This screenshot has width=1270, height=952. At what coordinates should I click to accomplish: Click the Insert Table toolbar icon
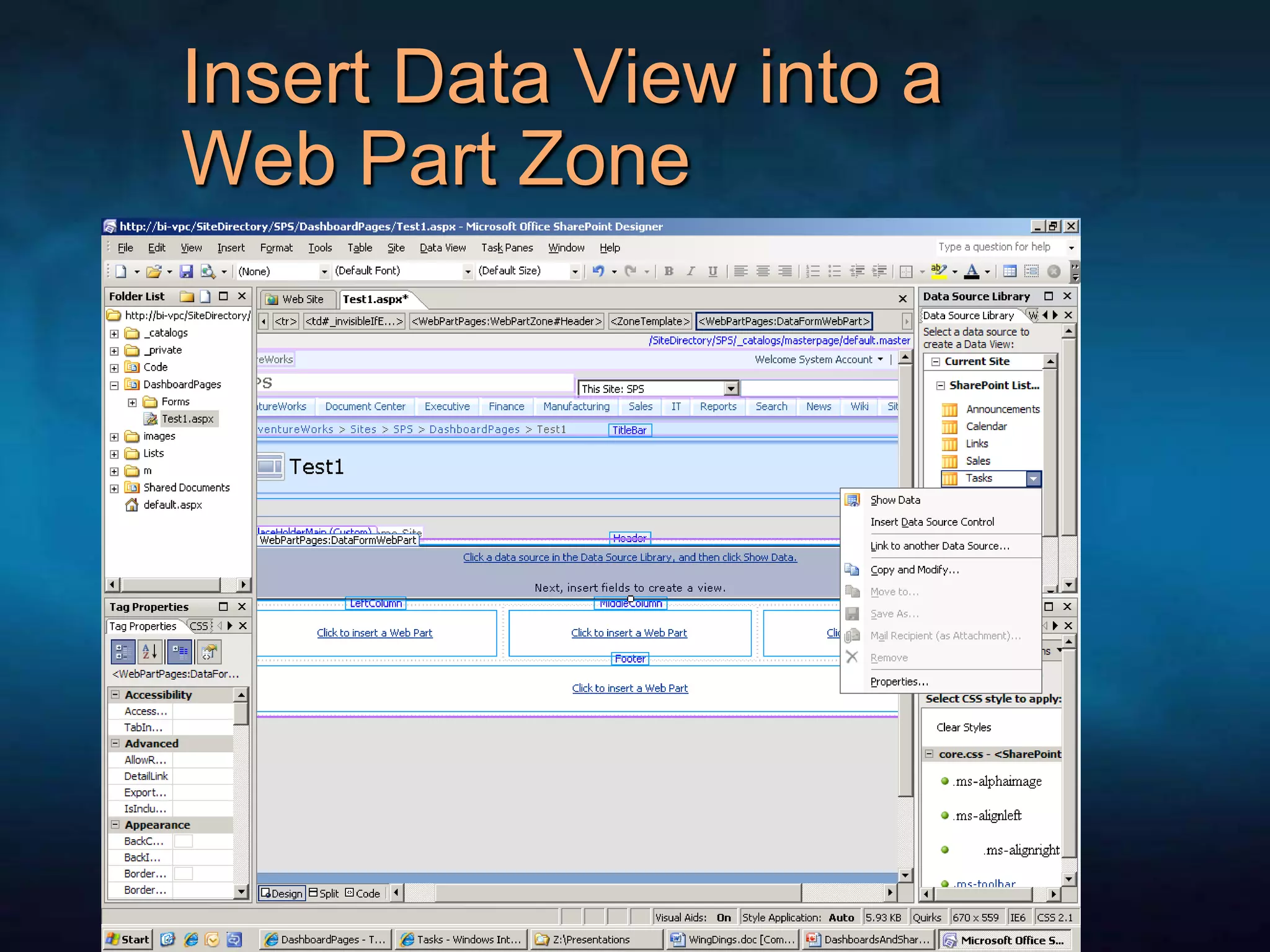click(1010, 271)
